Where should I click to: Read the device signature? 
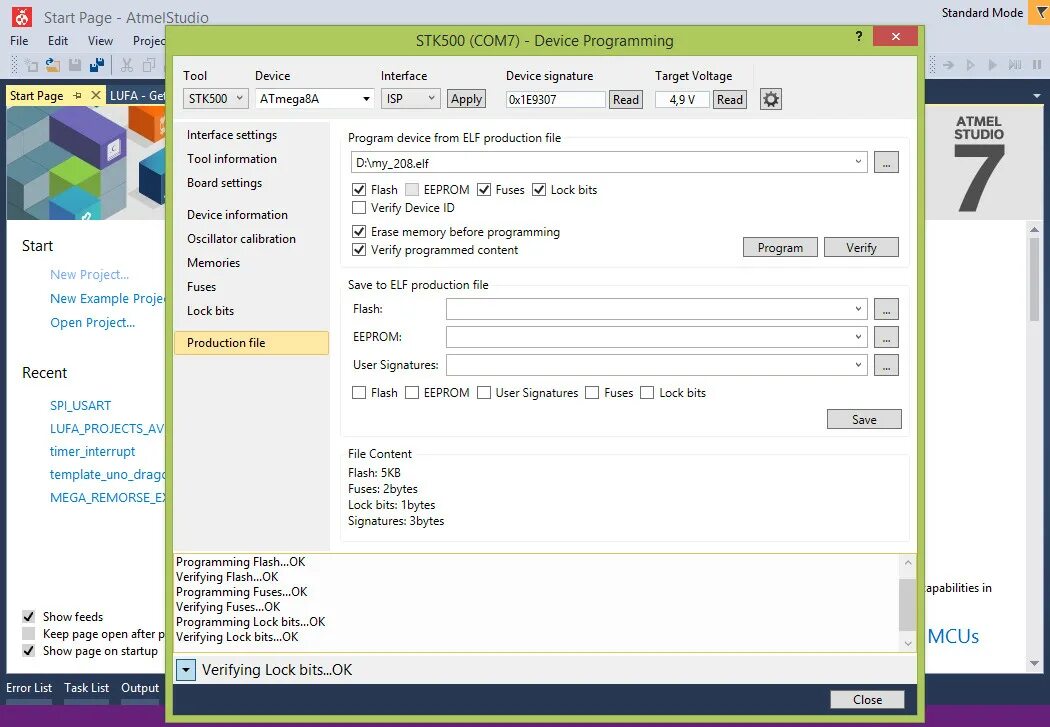tap(625, 100)
